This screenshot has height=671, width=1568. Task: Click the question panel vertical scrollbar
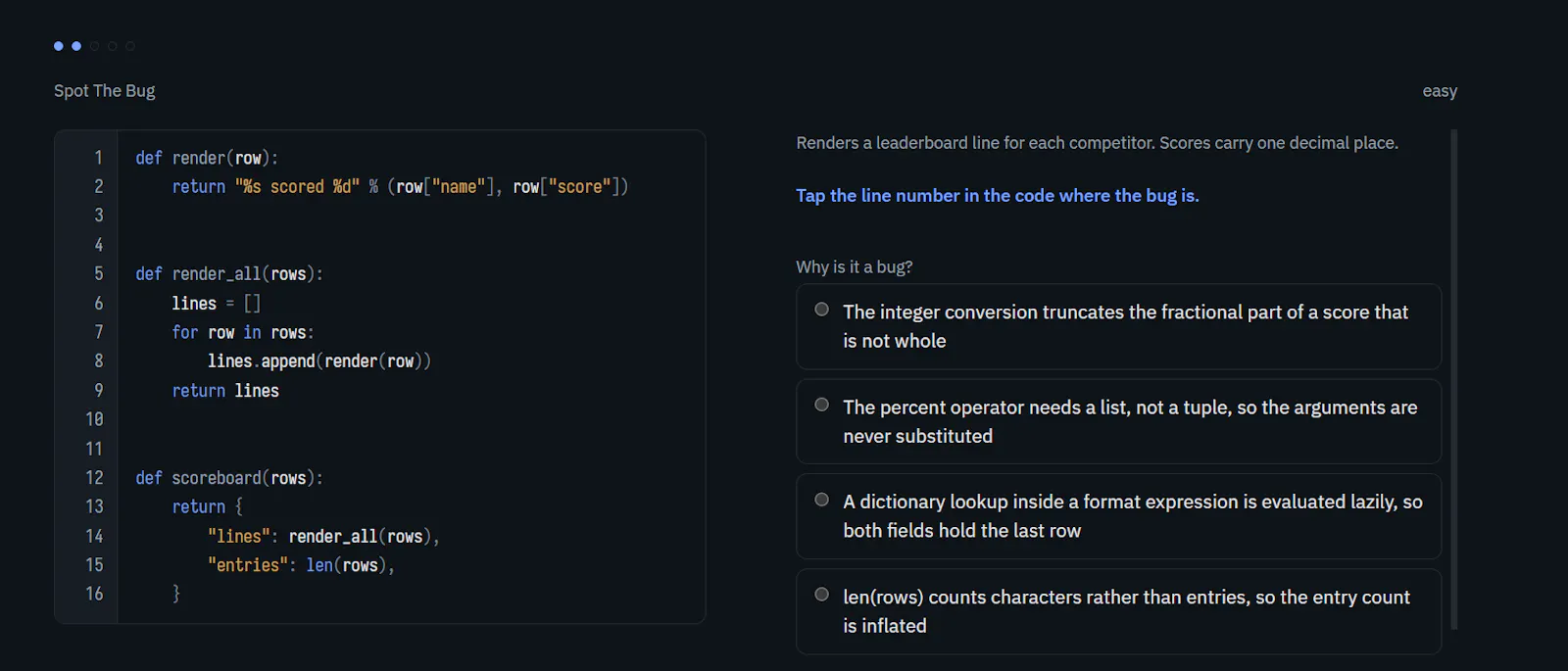coord(1454,379)
